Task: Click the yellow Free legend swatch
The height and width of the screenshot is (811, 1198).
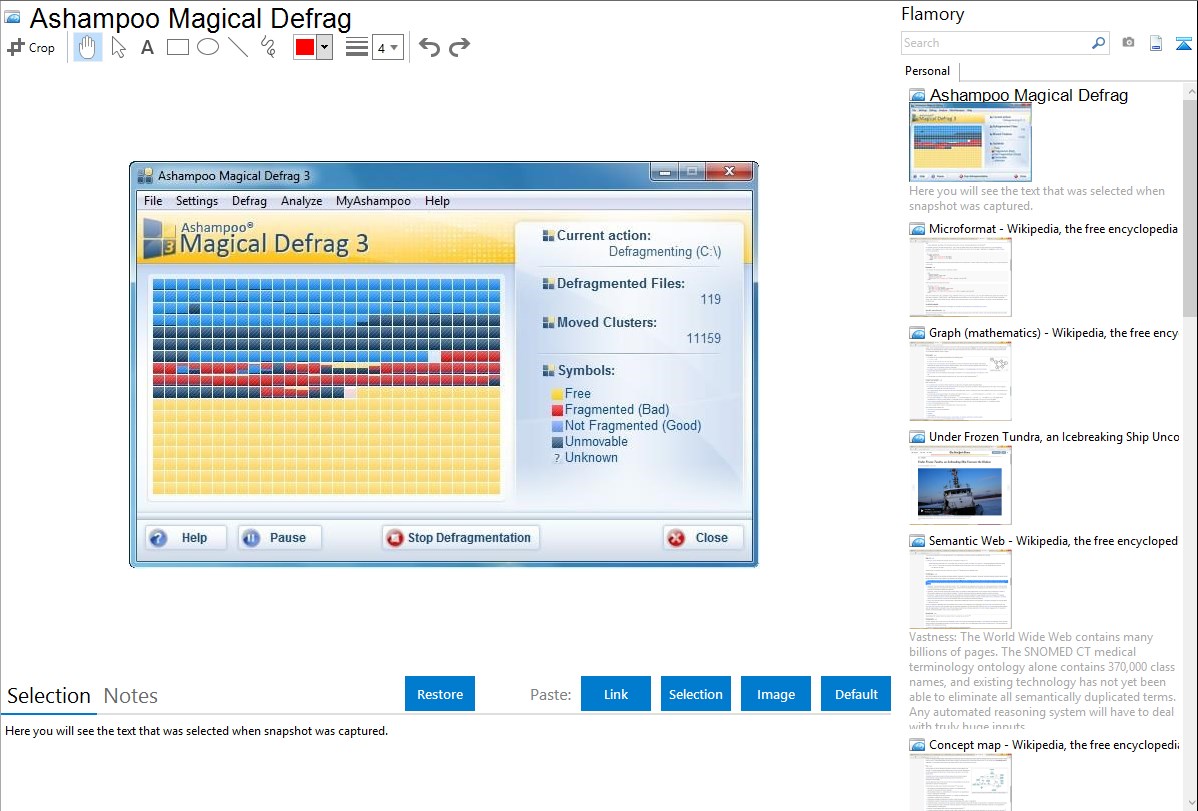Action: click(557, 394)
